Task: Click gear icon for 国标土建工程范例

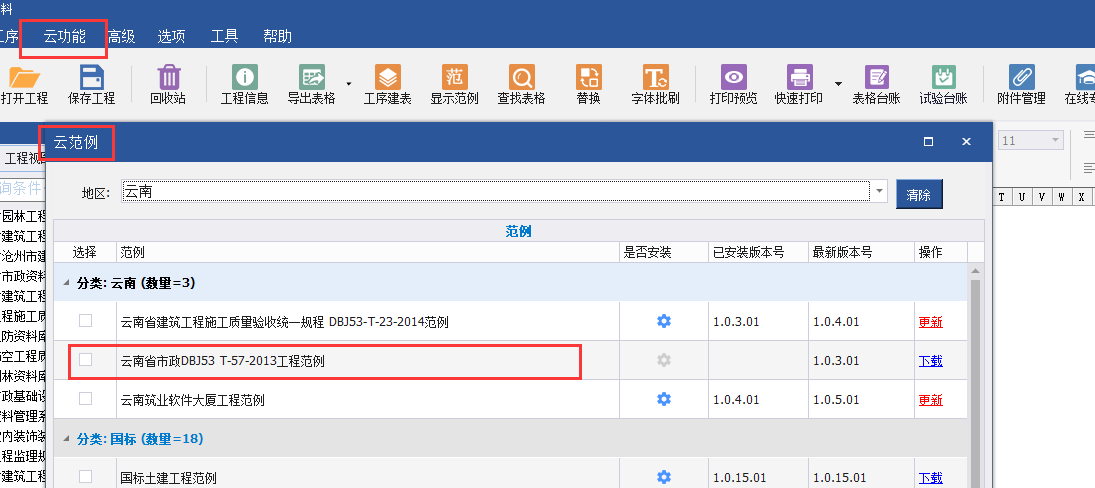Action: tap(663, 478)
